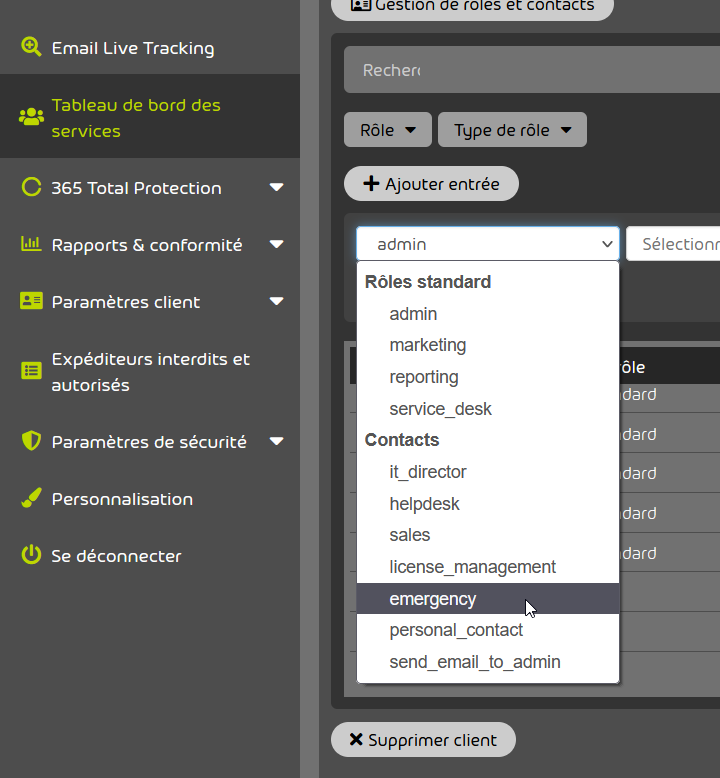This screenshot has width=720, height=778.
Task: Click the Recherche search input field
Action: tap(532, 69)
